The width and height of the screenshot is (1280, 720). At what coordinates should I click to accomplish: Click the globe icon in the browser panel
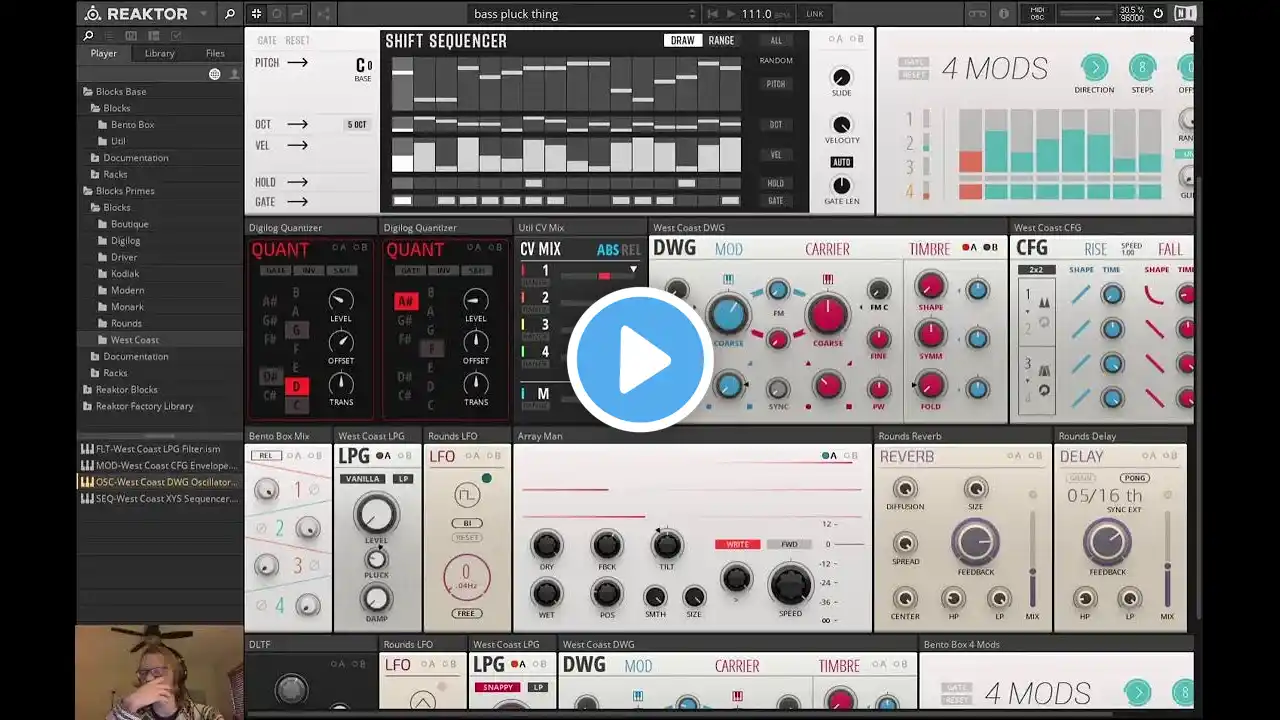pyautogui.click(x=214, y=74)
